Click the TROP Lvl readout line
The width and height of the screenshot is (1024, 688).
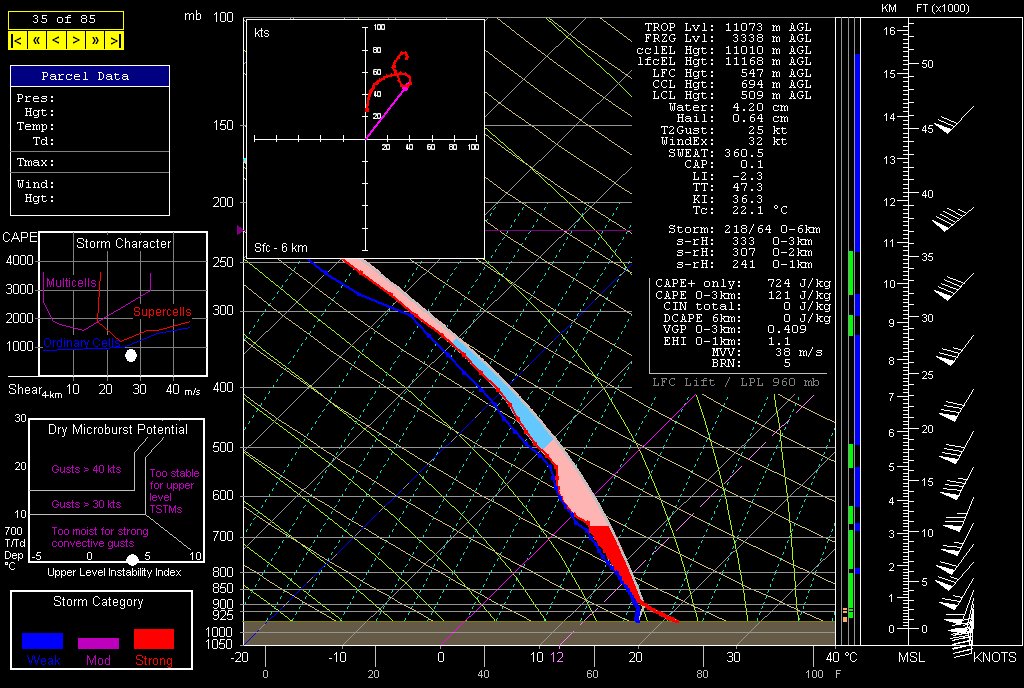728,26
